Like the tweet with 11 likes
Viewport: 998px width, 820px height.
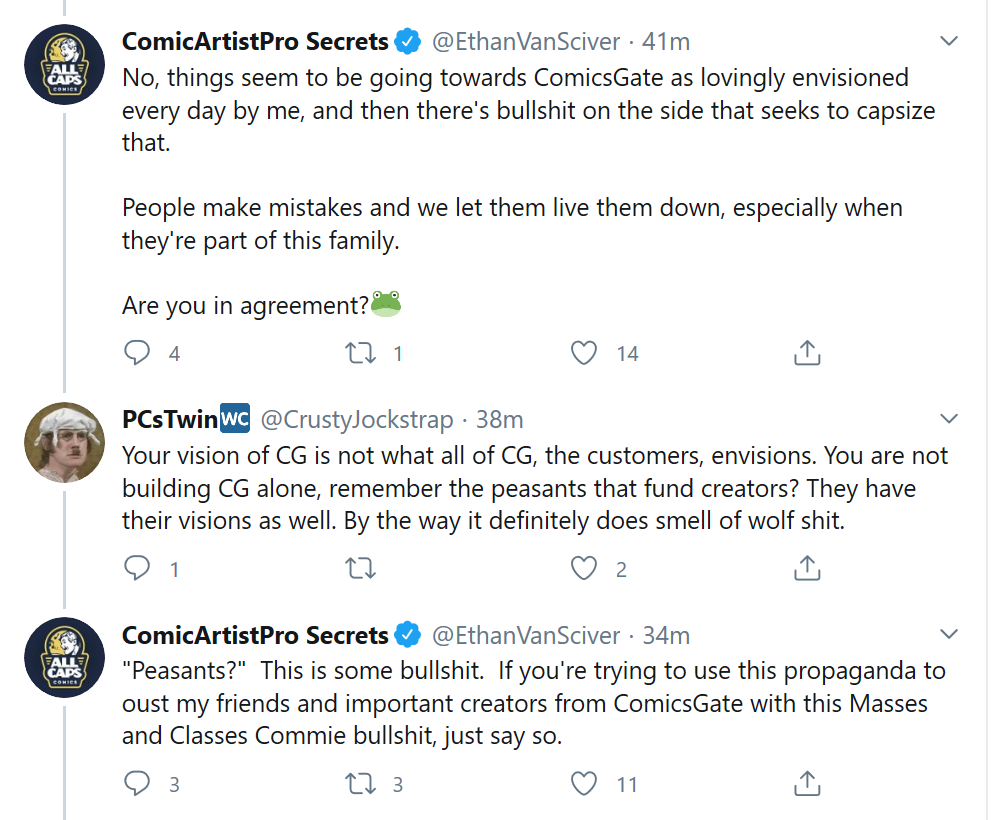tap(584, 784)
